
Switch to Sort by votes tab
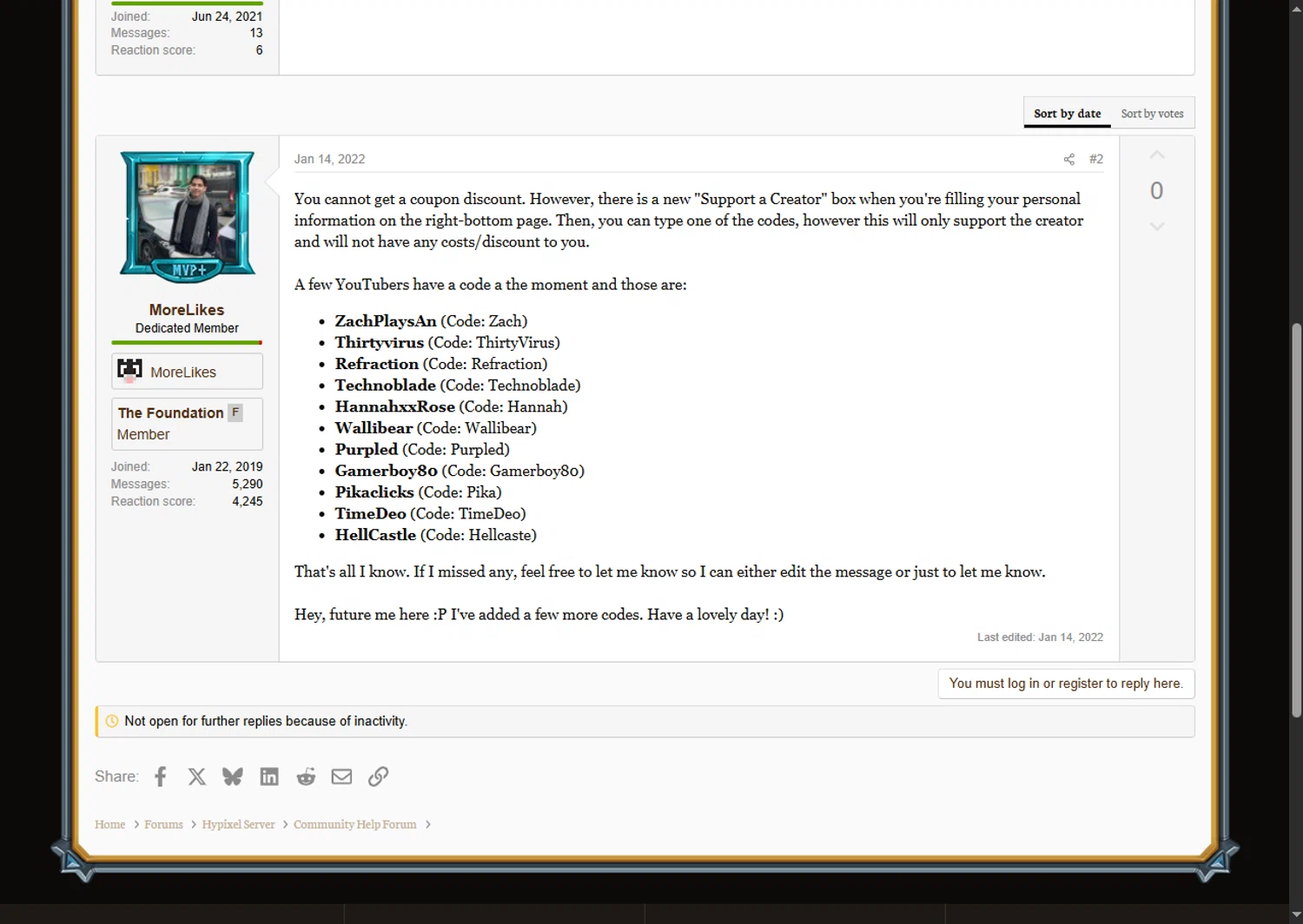(x=1152, y=114)
